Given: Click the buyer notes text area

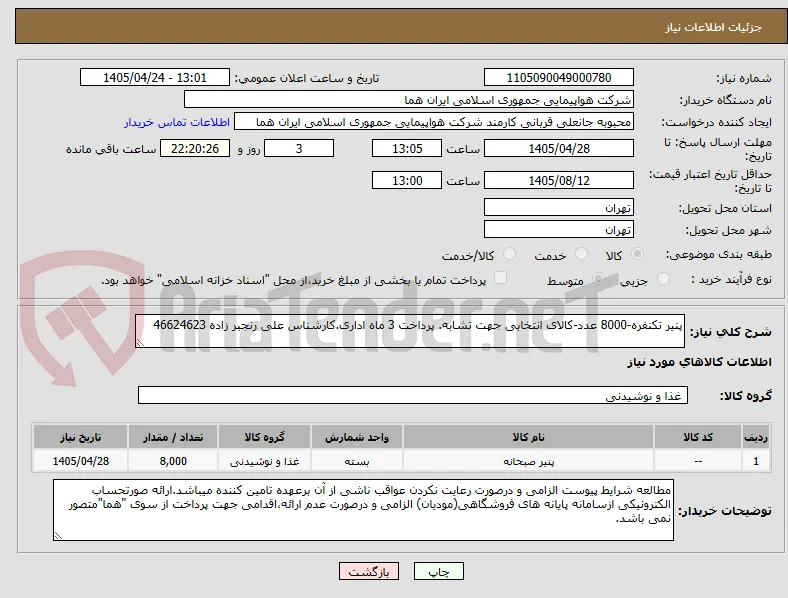Looking at the screenshot, I should coord(363,510).
